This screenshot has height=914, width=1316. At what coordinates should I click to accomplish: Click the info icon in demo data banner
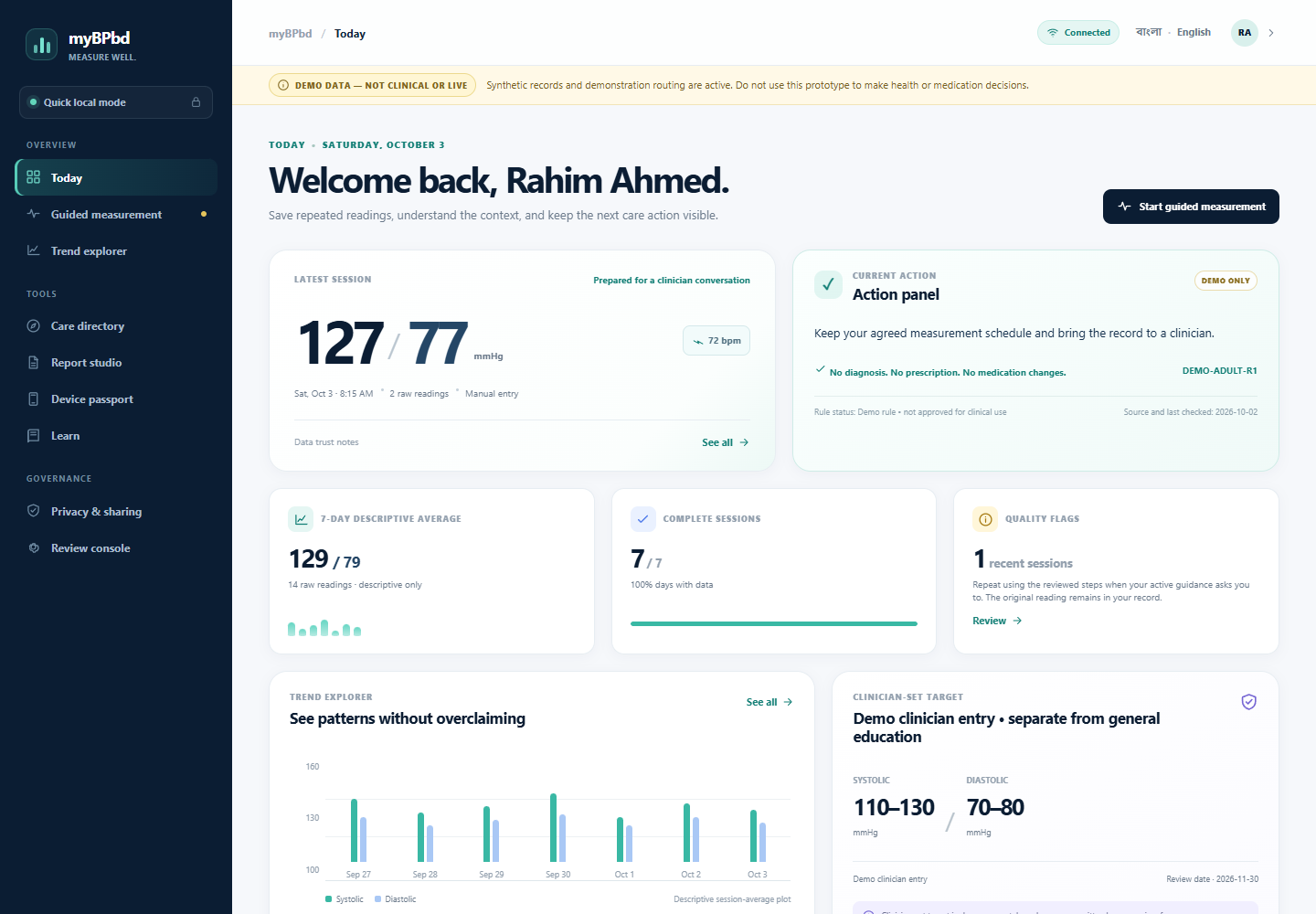pyautogui.click(x=283, y=85)
